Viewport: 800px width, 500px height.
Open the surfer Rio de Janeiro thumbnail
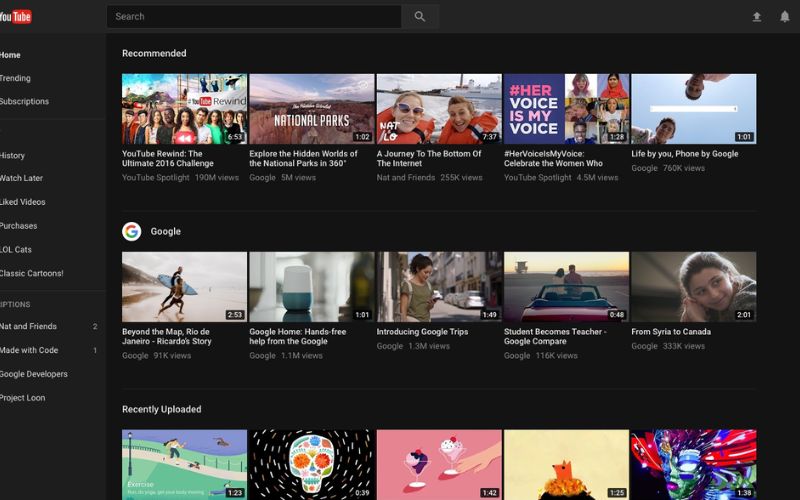click(184, 287)
